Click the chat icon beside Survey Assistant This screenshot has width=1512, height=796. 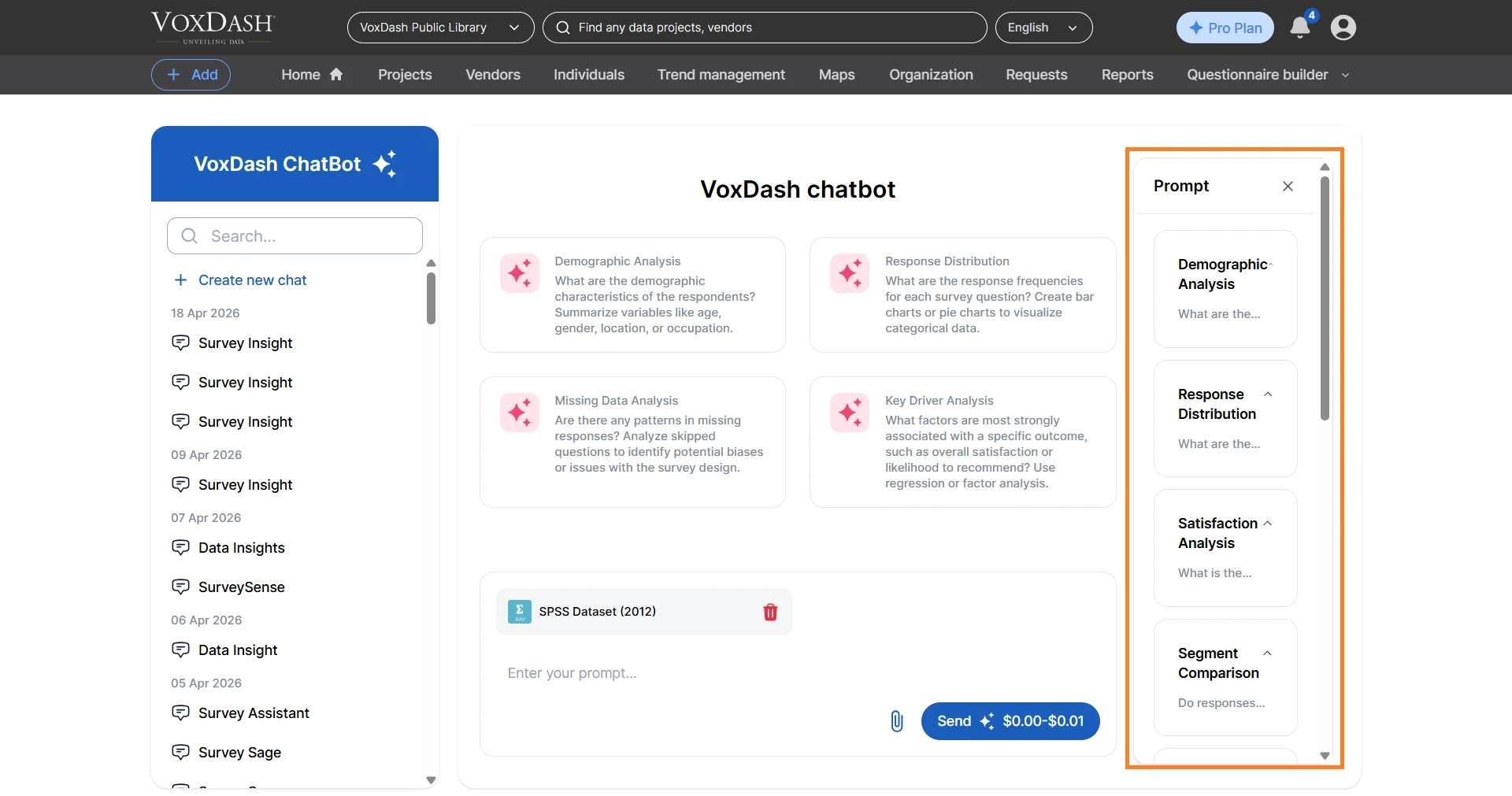180,713
